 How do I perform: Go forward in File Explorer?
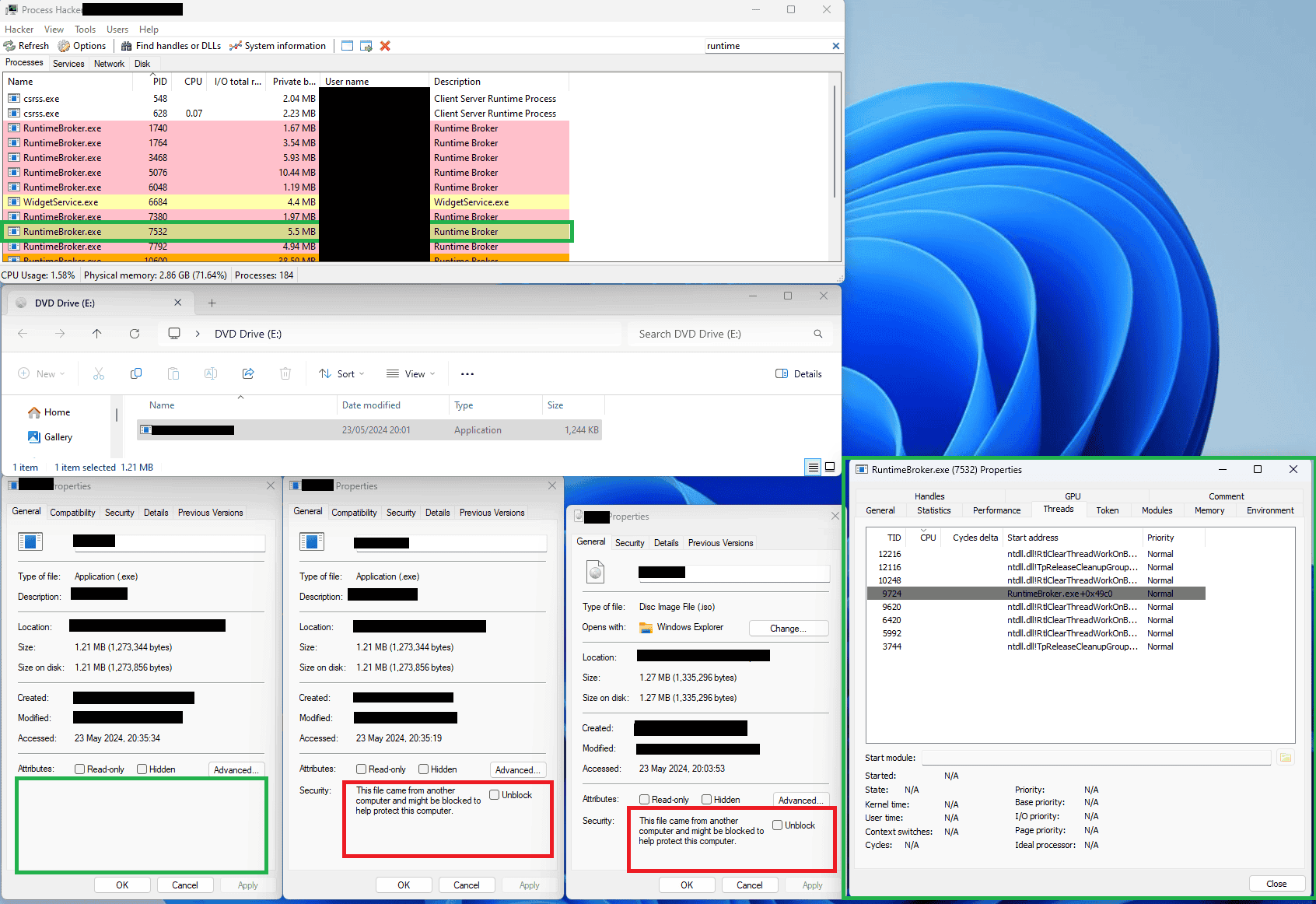(60, 334)
